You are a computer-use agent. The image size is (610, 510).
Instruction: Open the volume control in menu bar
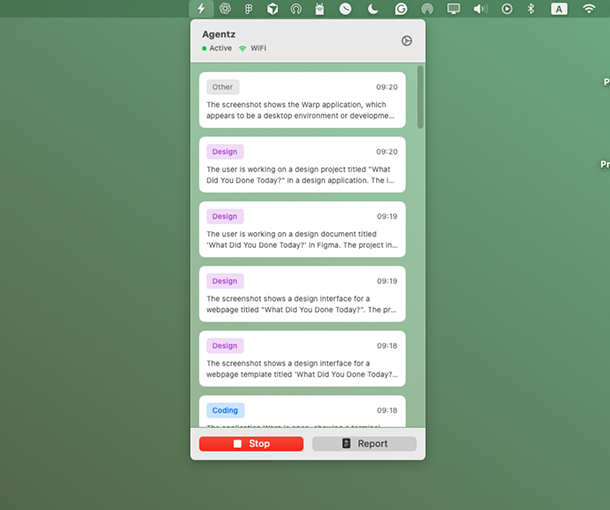(480, 9)
